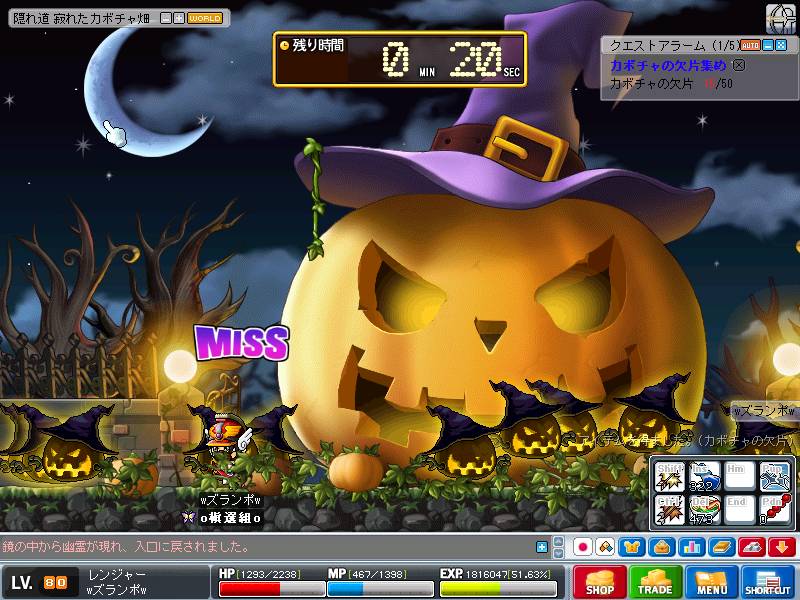This screenshot has height=600, width=800.
Task: Click the small orange pumpkin on ground
Action: [x=356, y=471]
